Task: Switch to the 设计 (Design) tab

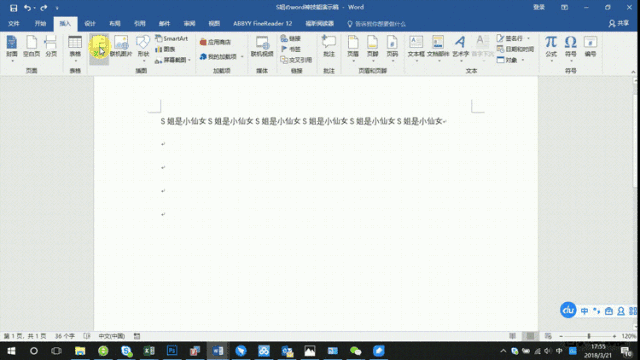Action: pos(90,24)
